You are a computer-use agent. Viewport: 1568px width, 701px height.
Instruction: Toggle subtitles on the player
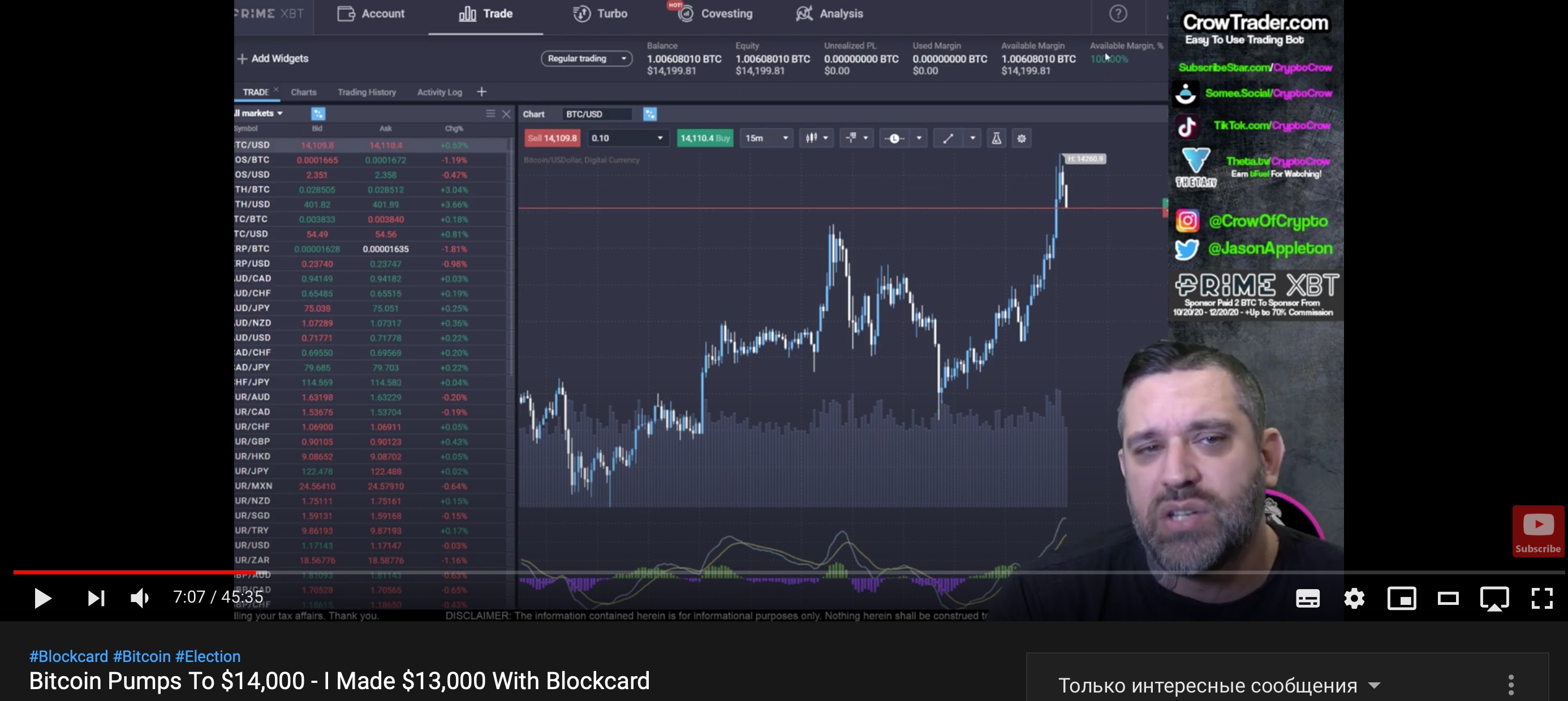click(x=1307, y=599)
